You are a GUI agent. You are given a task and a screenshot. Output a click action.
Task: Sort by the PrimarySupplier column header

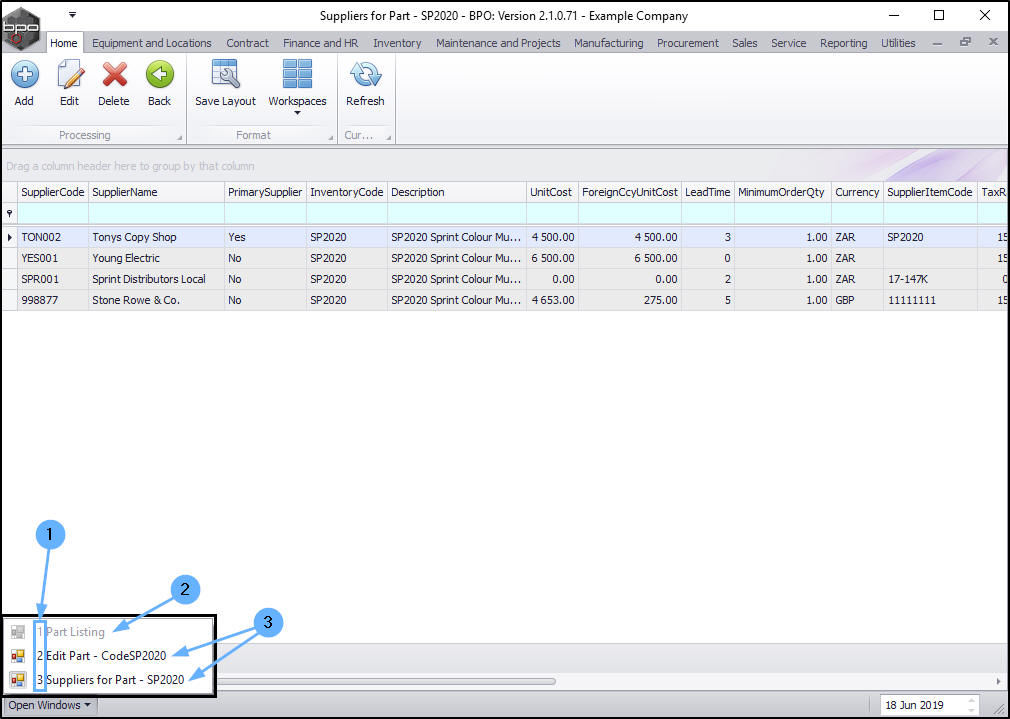(265, 192)
